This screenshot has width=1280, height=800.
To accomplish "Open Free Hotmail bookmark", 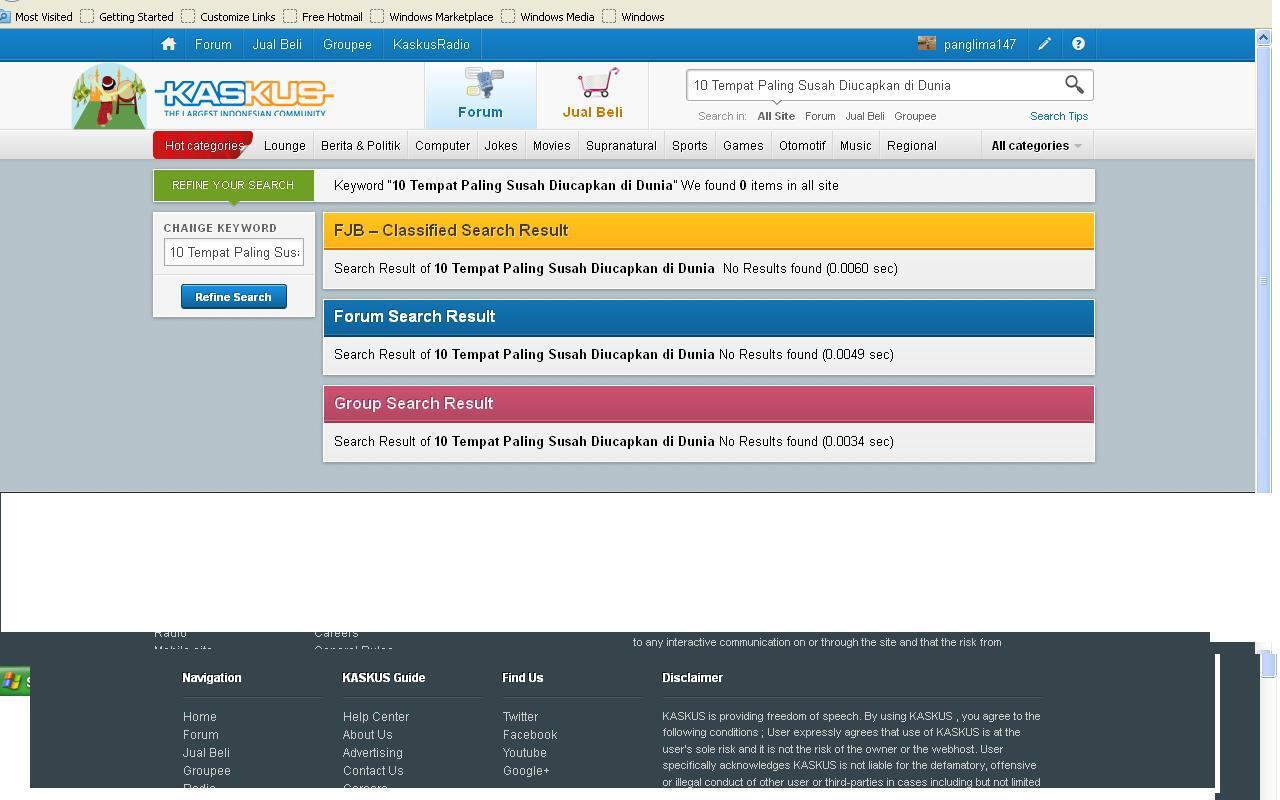I will 323,17.
